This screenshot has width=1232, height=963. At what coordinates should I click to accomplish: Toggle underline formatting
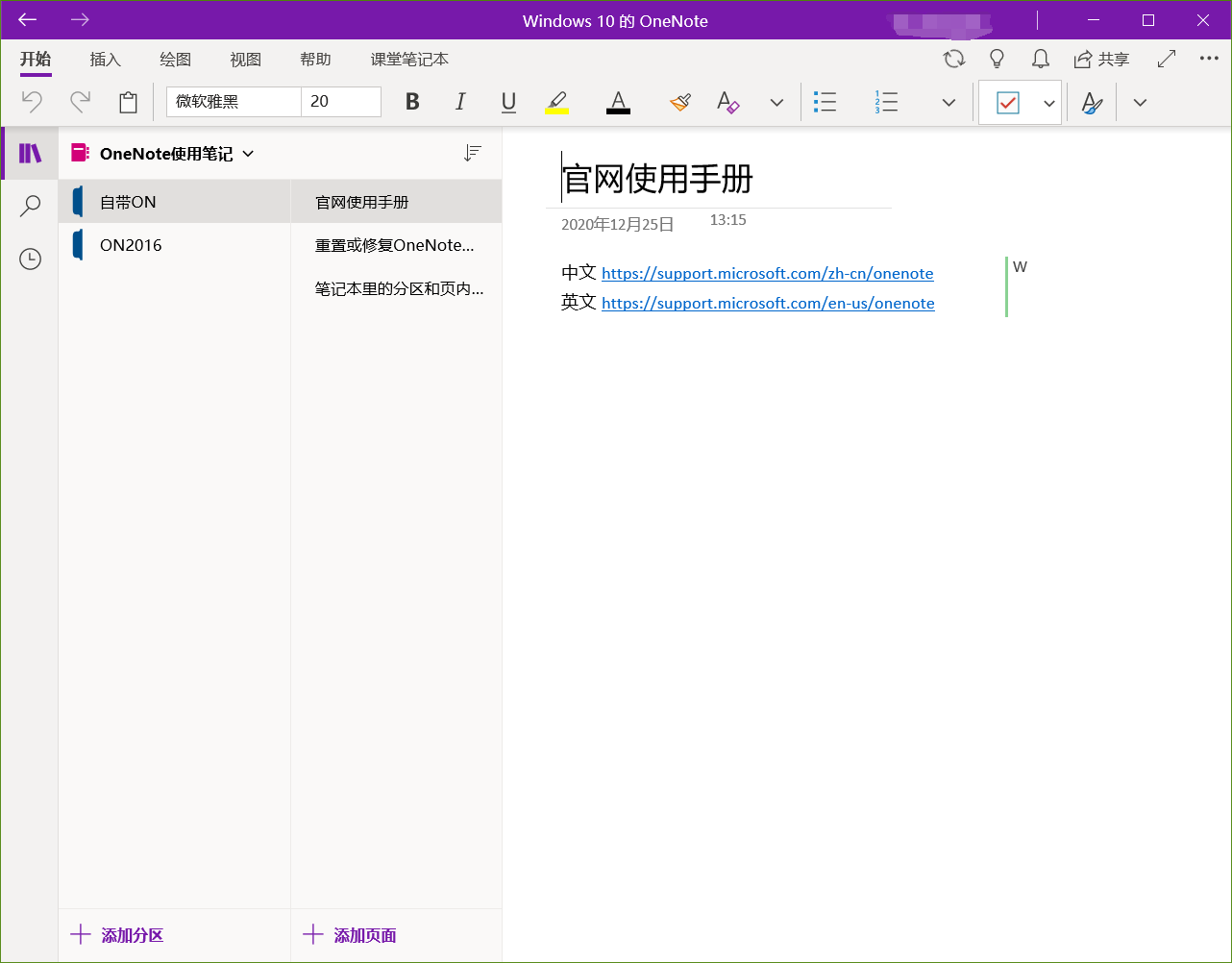point(508,102)
